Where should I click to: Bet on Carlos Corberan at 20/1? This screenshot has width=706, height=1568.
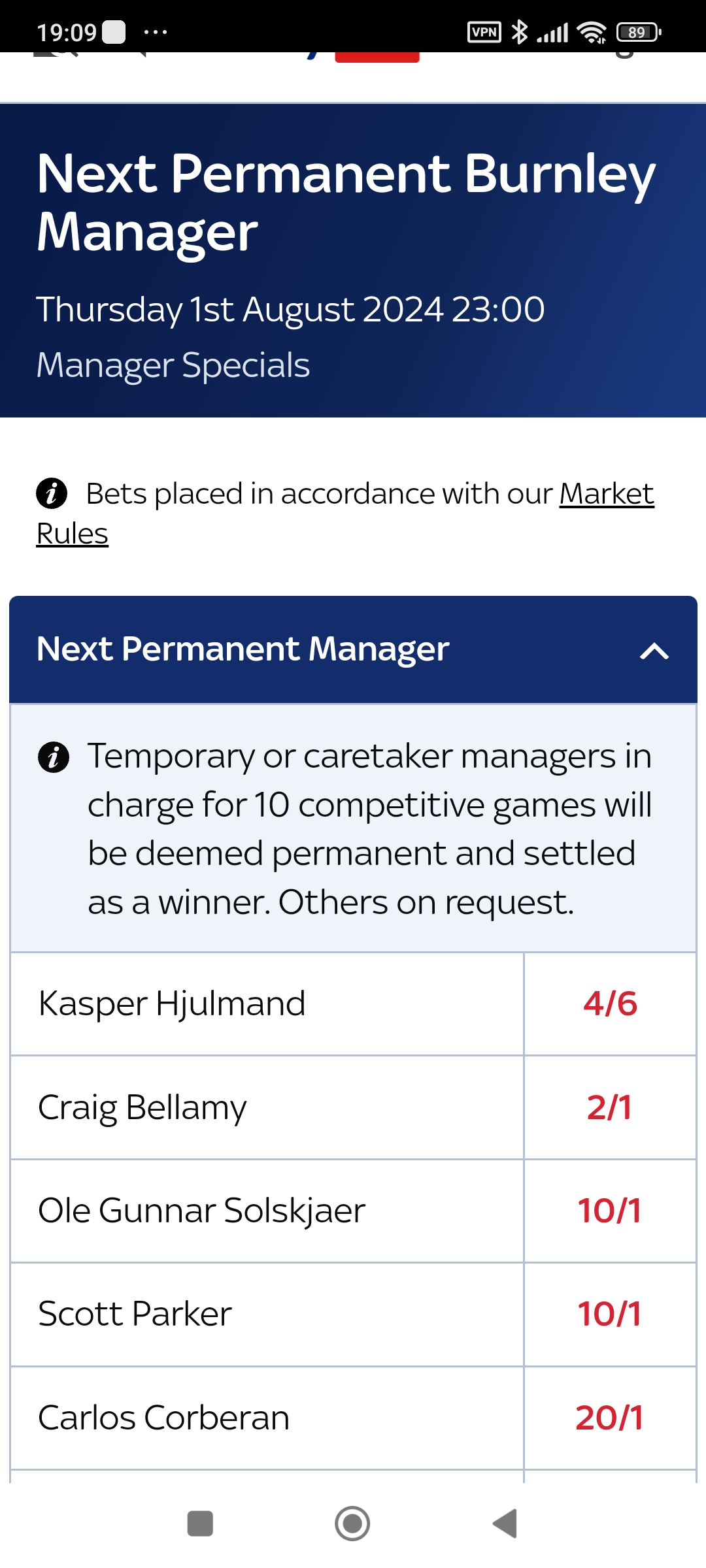click(609, 1418)
